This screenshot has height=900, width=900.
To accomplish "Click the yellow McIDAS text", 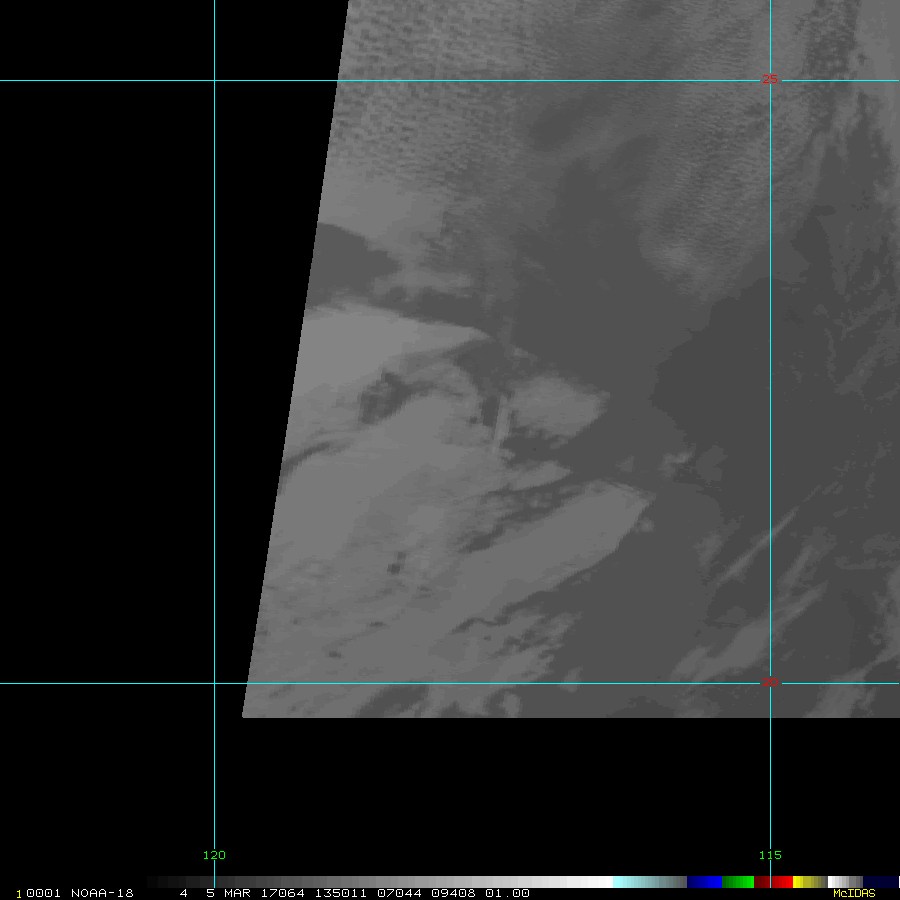I will (x=853, y=893).
